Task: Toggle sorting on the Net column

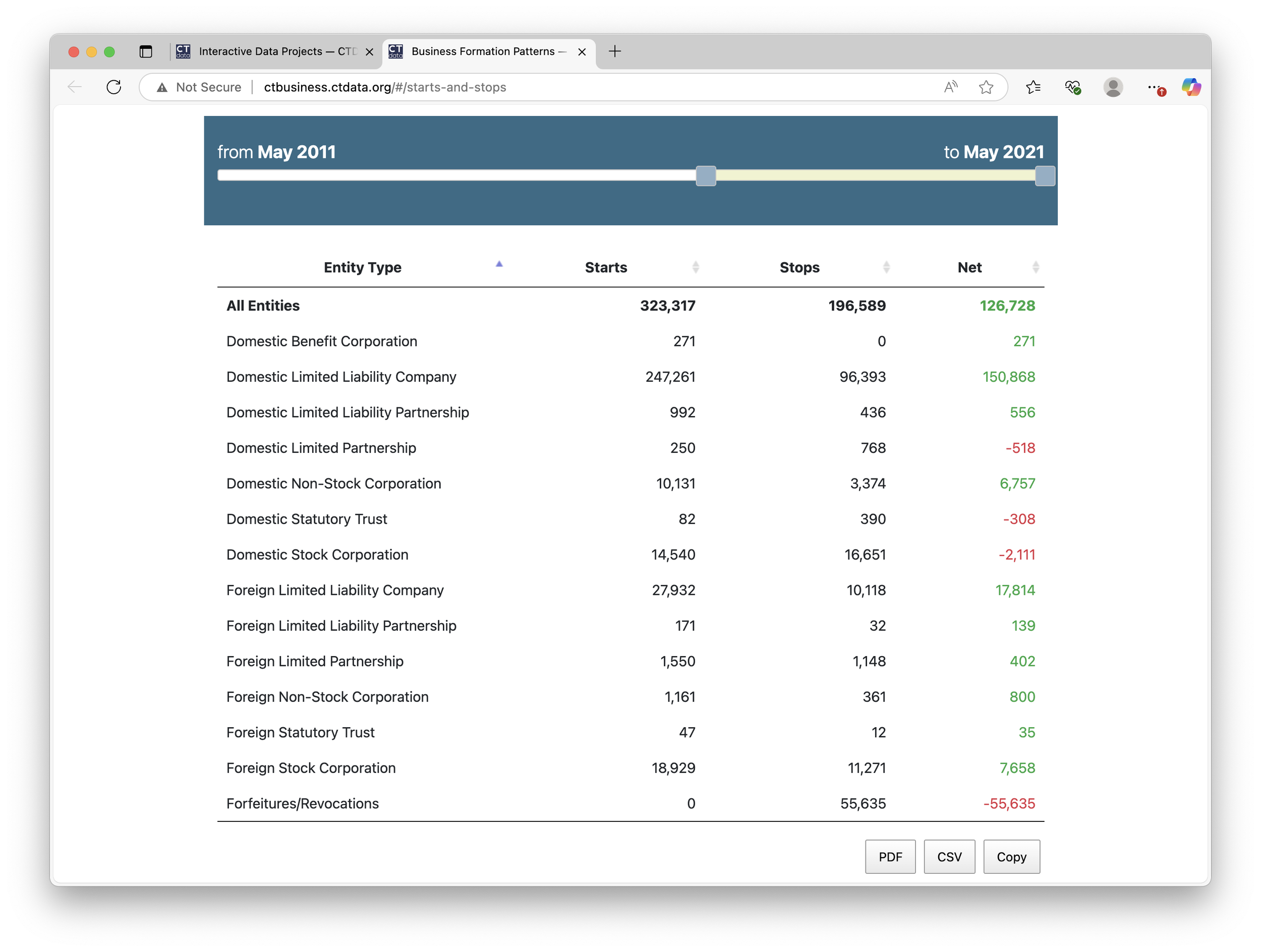Action: (1037, 267)
